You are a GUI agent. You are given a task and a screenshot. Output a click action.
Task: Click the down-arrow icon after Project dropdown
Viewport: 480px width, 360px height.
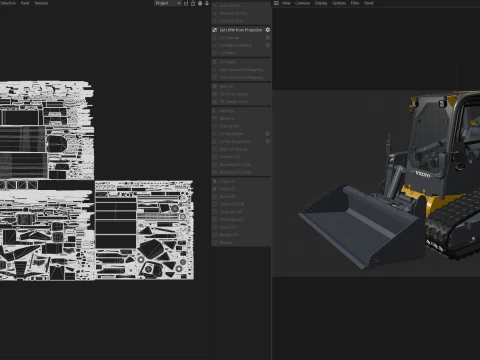(x=207, y=3)
